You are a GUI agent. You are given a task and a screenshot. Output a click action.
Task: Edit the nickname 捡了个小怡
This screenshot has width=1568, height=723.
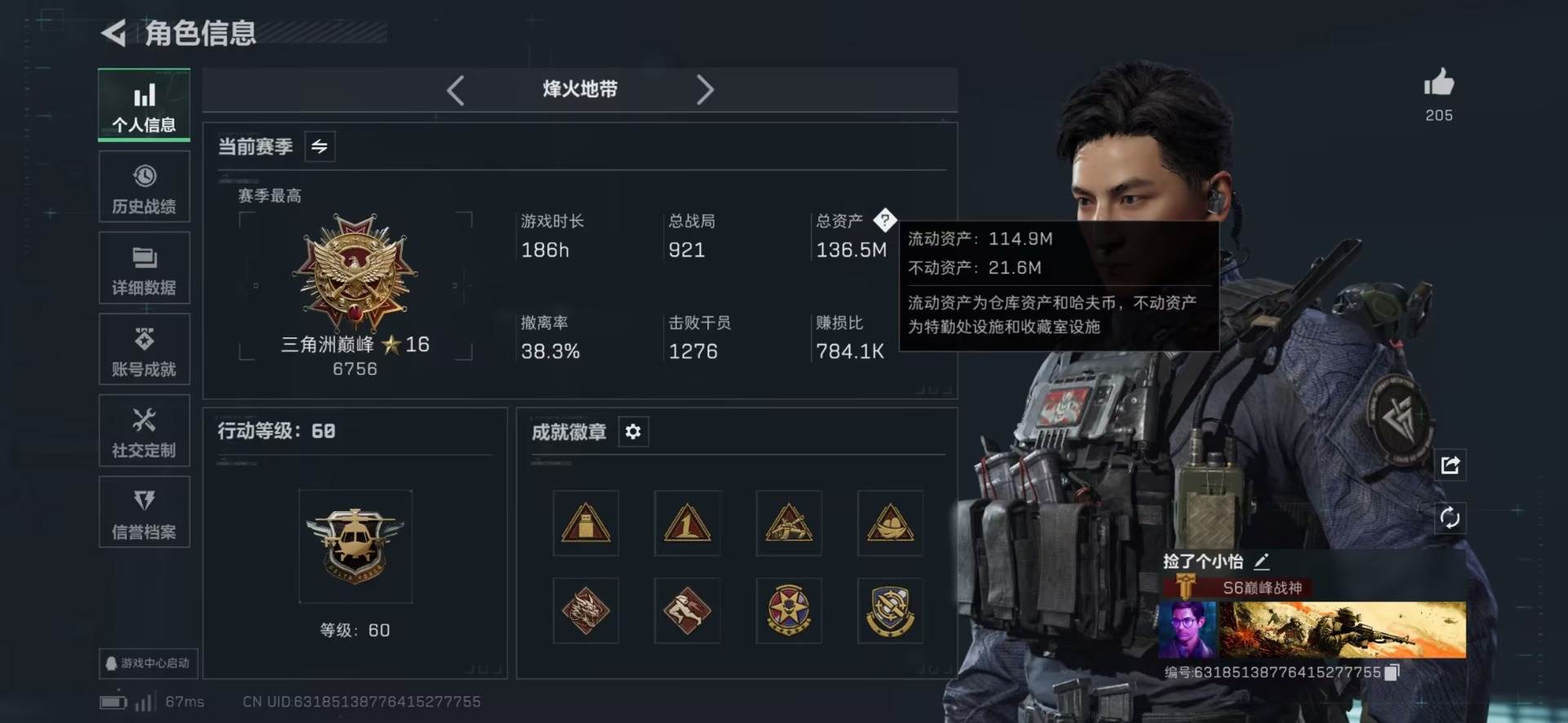(x=1262, y=561)
